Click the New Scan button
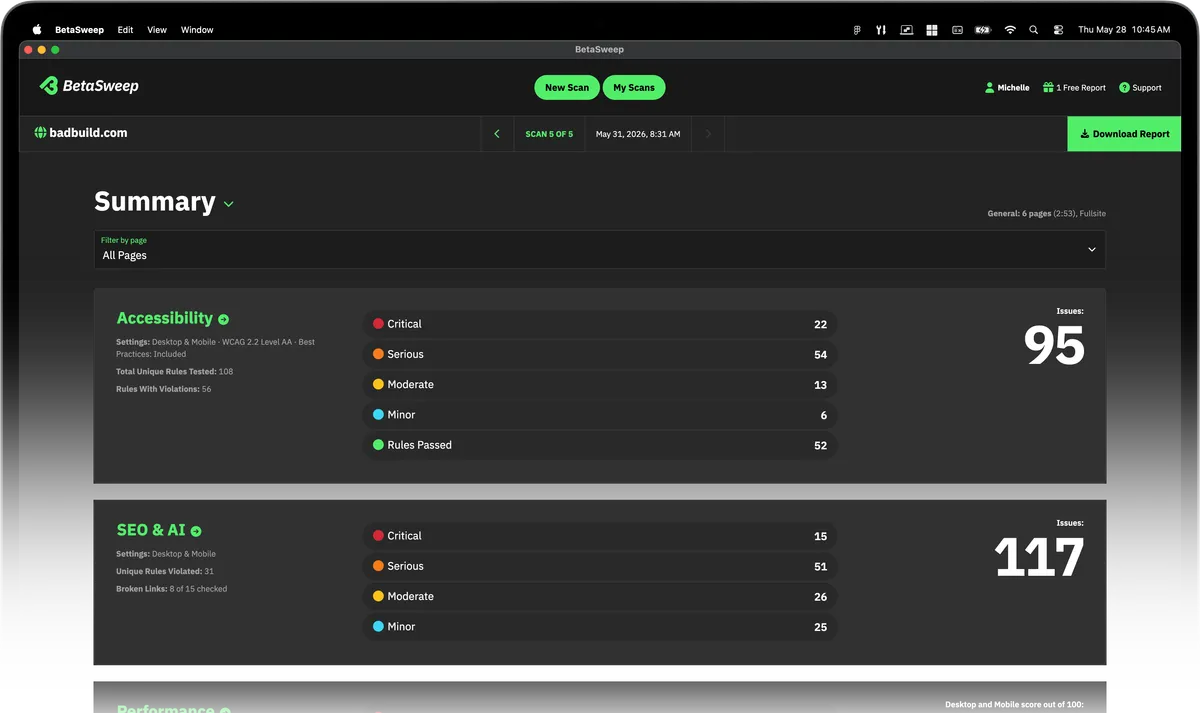 coord(567,88)
